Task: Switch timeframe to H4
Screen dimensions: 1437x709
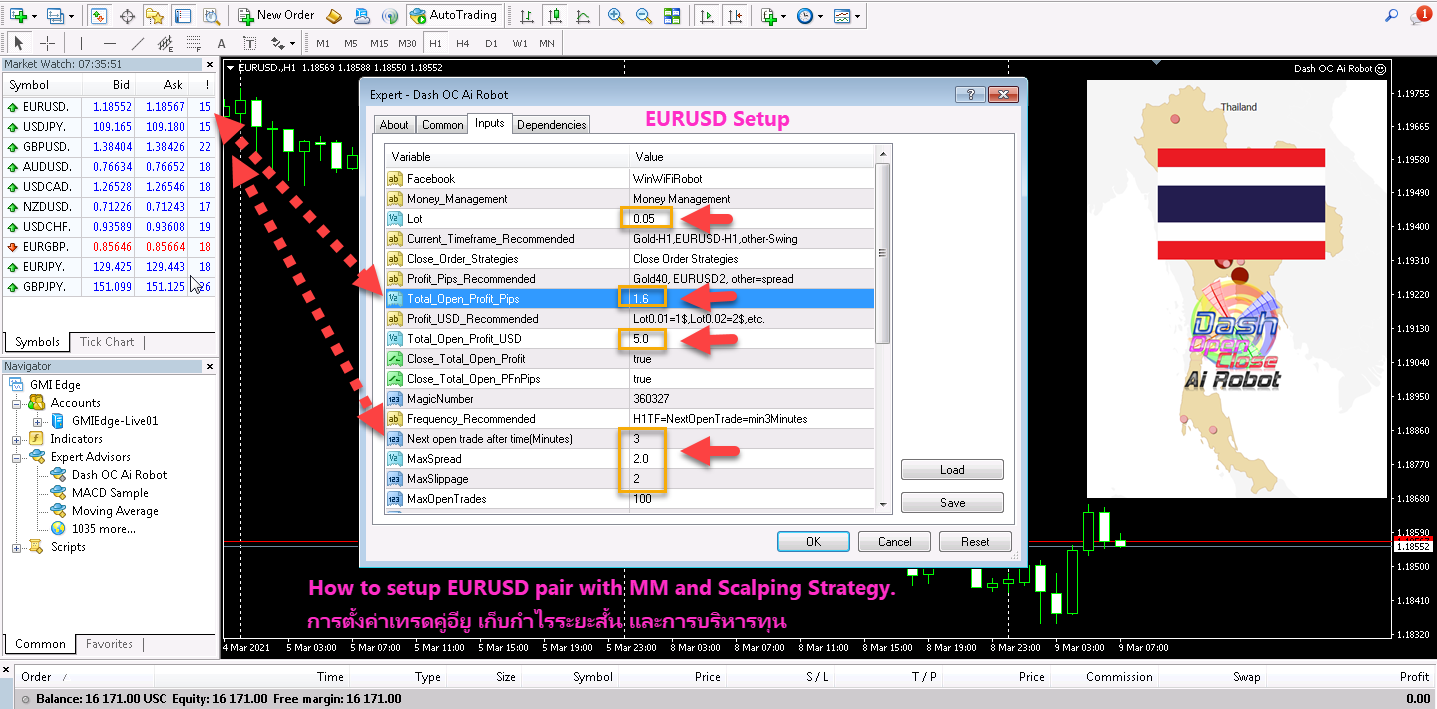Action: pos(463,43)
